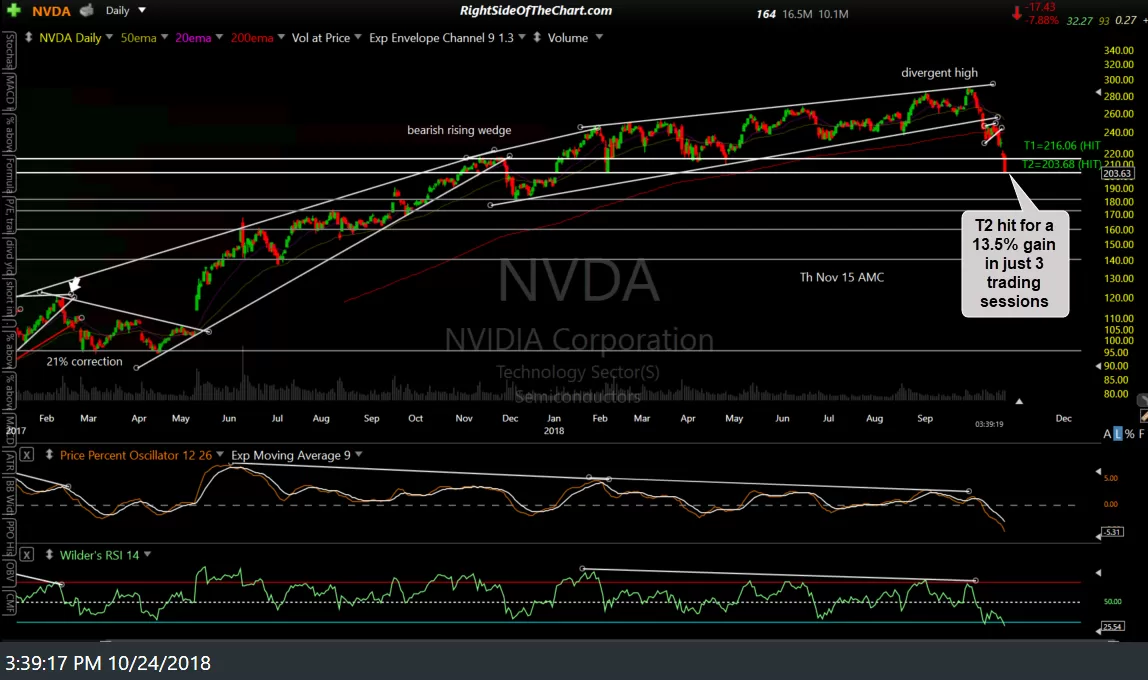Select the 'divergent high' annotation

[939, 72]
